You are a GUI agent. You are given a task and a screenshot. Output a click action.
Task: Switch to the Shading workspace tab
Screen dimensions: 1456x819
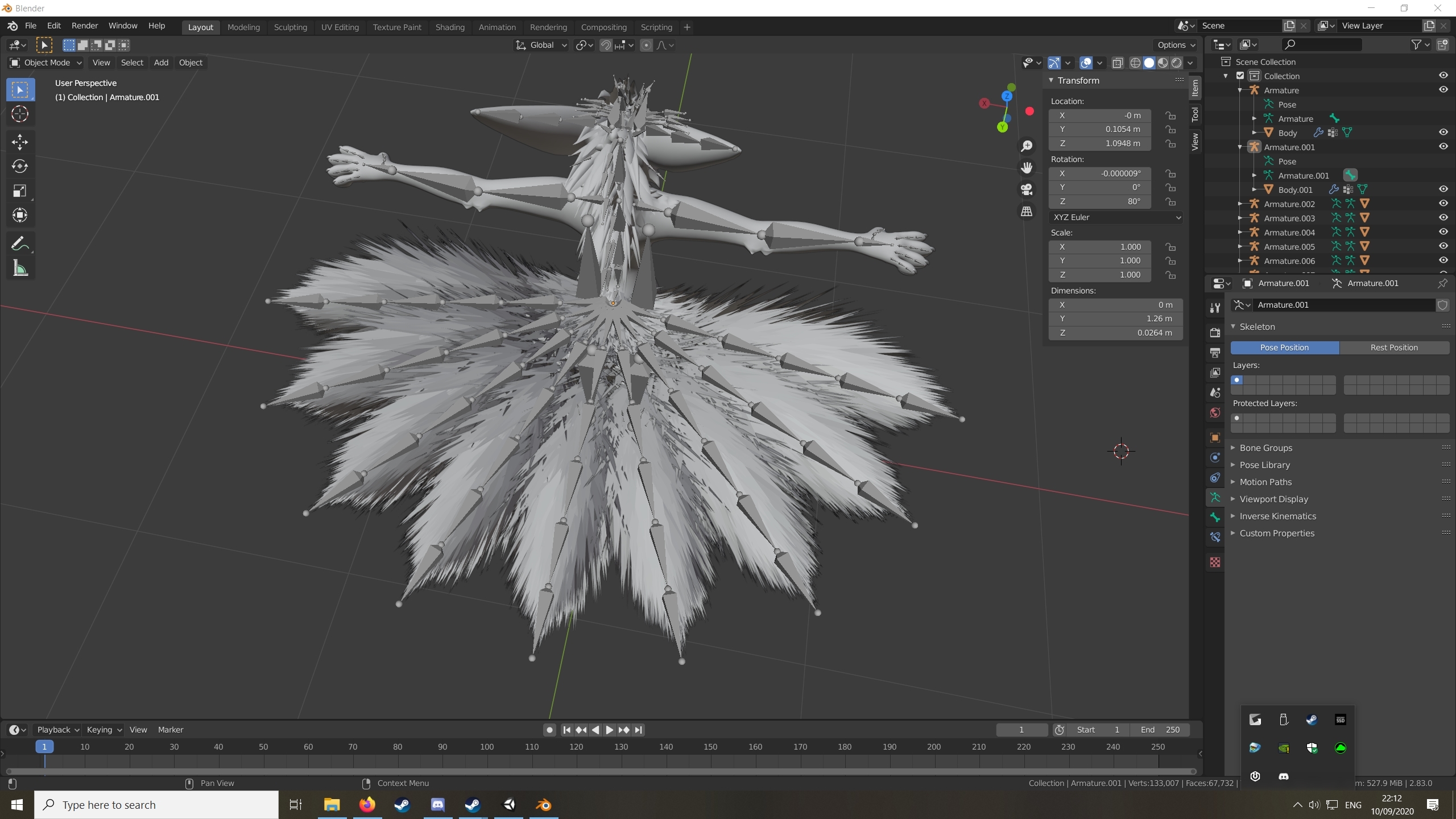(x=449, y=27)
